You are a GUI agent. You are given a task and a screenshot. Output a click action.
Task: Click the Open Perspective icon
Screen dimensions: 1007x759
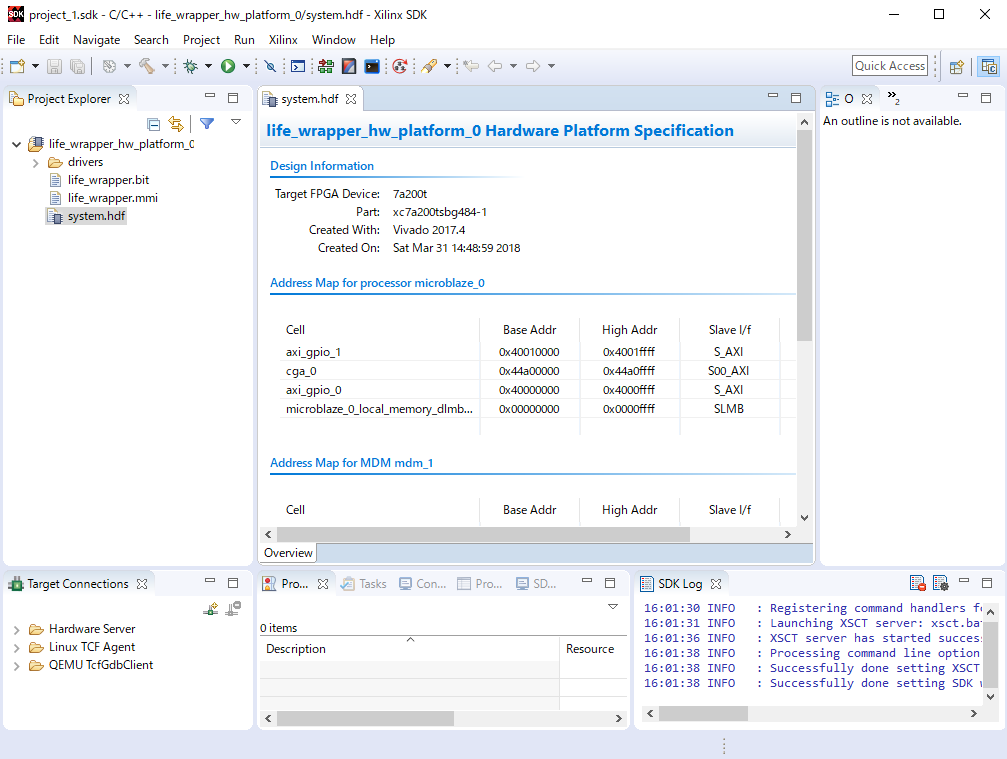pos(957,66)
